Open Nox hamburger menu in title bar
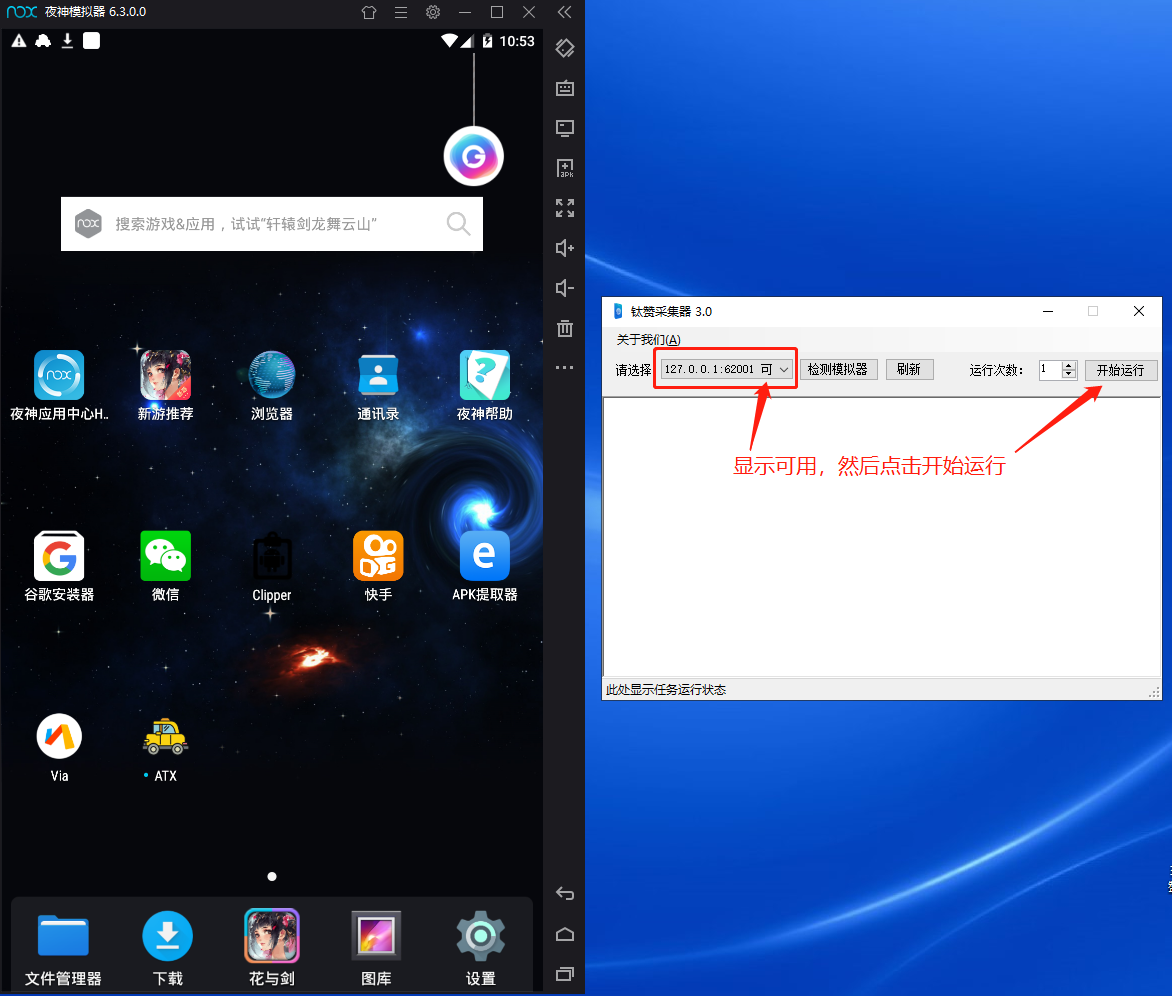The width and height of the screenshot is (1172, 996). [x=401, y=12]
